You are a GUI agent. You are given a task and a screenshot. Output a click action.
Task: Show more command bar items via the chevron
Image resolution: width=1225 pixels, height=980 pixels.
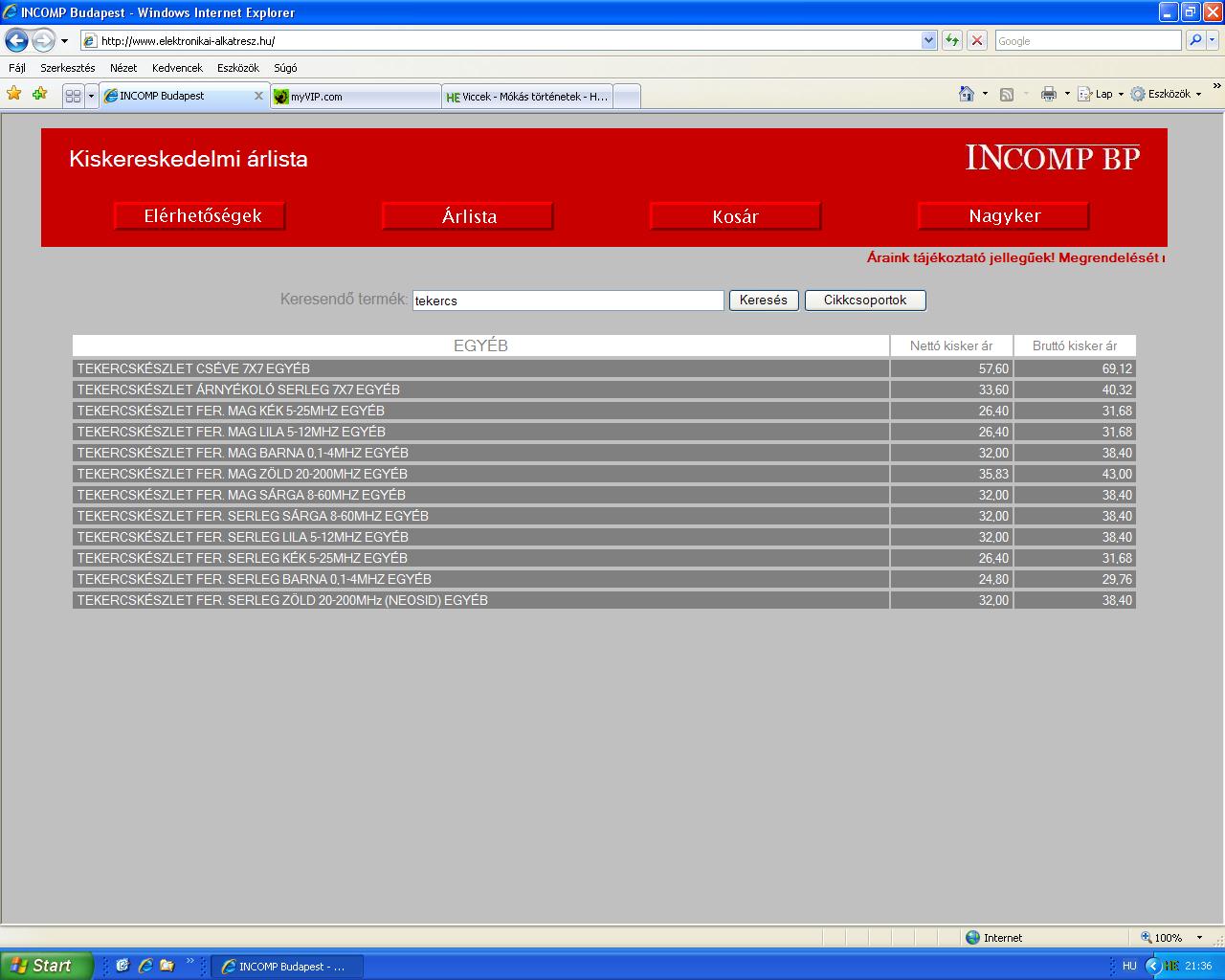click(x=1216, y=87)
